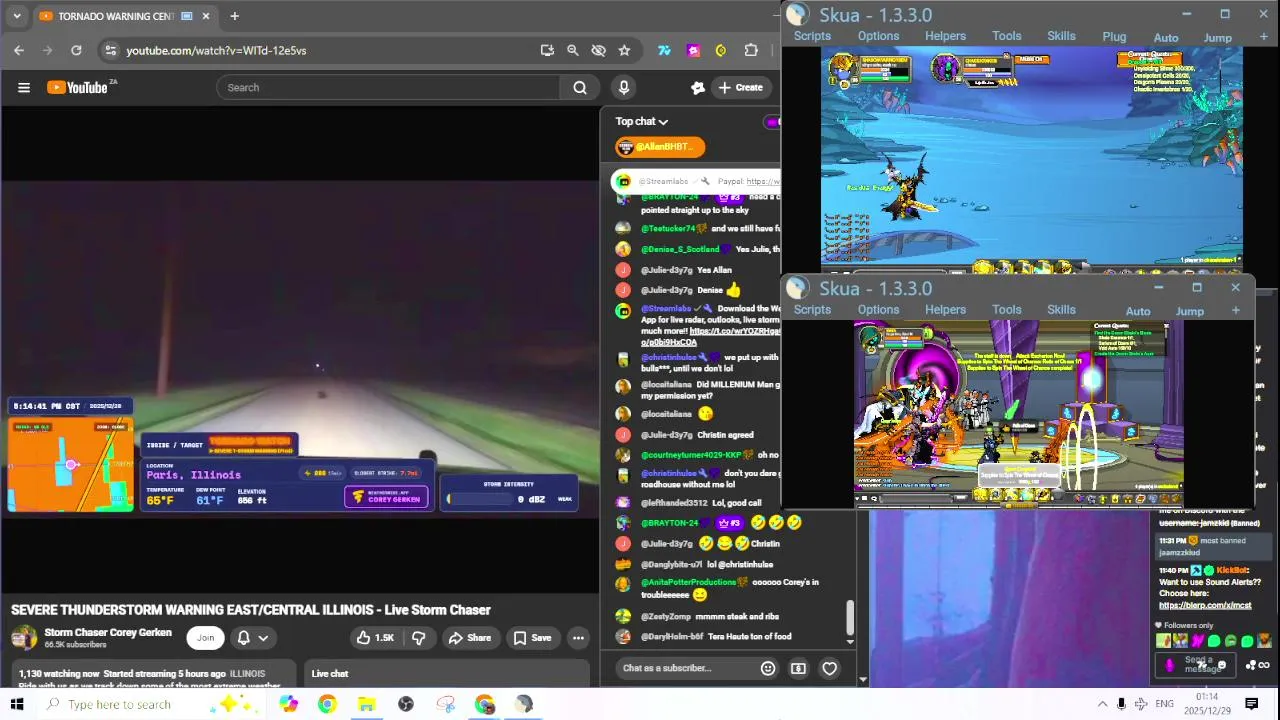Close the TORNADO WARNING tab
Image resolution: width=1280 pixels, height=720 pixels.
[x=206, y=16]
